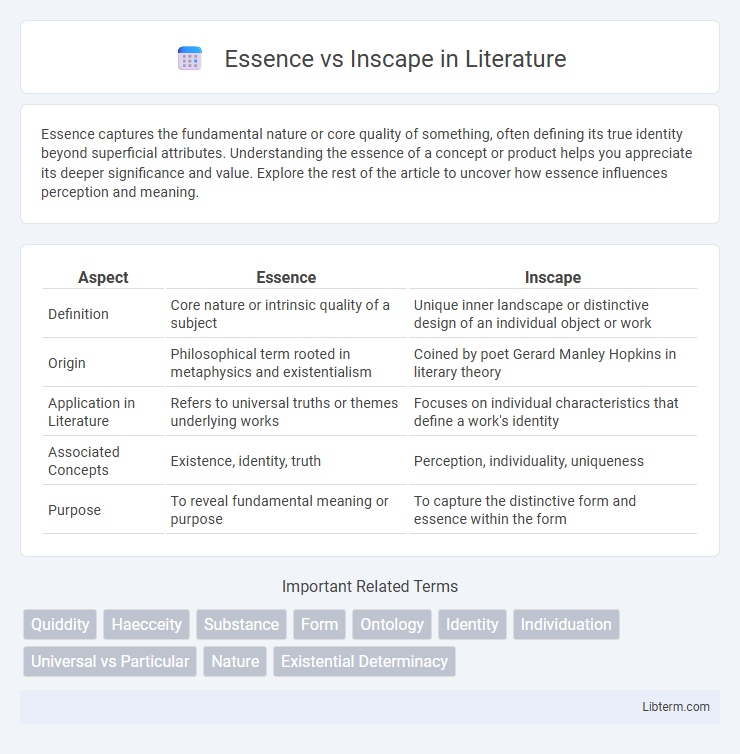Click the Individuation tag

566,624
